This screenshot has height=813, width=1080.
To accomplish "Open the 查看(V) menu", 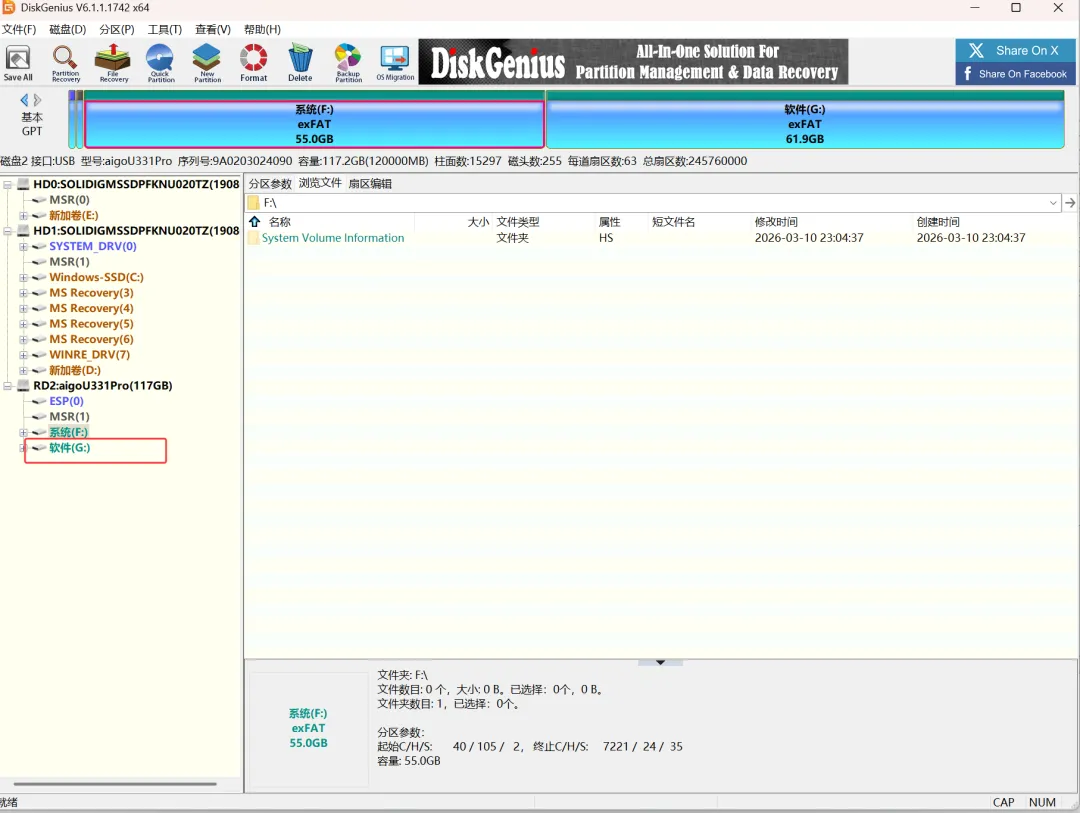I will point(213,30).
